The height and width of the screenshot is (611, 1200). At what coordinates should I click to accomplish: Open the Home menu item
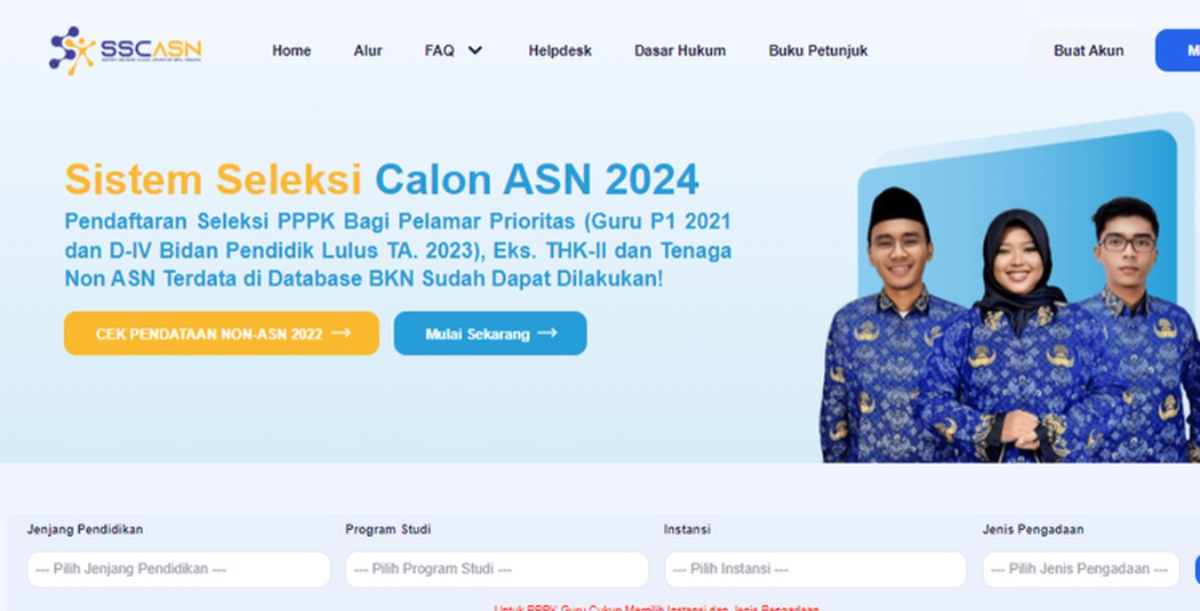coord(291,50)
